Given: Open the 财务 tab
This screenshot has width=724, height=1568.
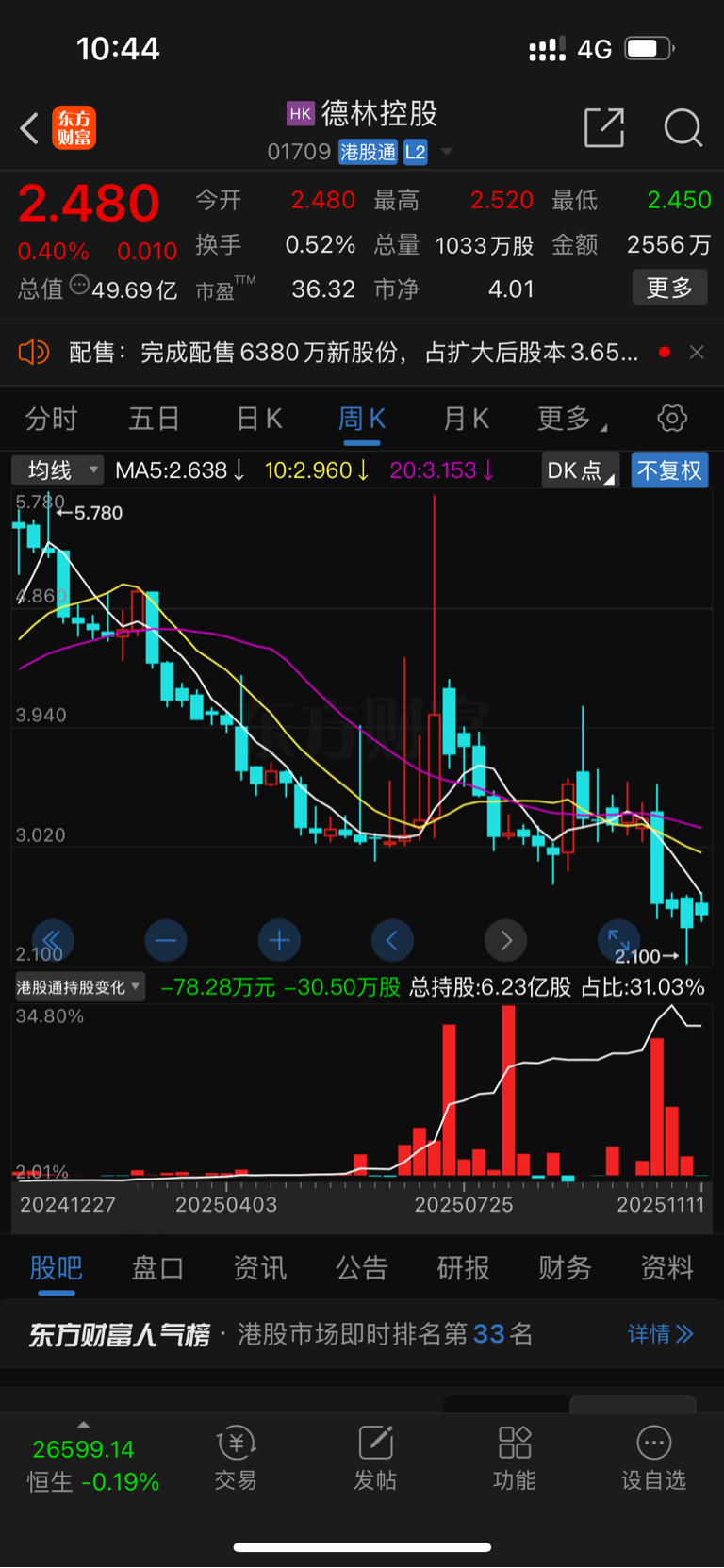Looking at the screenshot, I should pos(565,1268).
